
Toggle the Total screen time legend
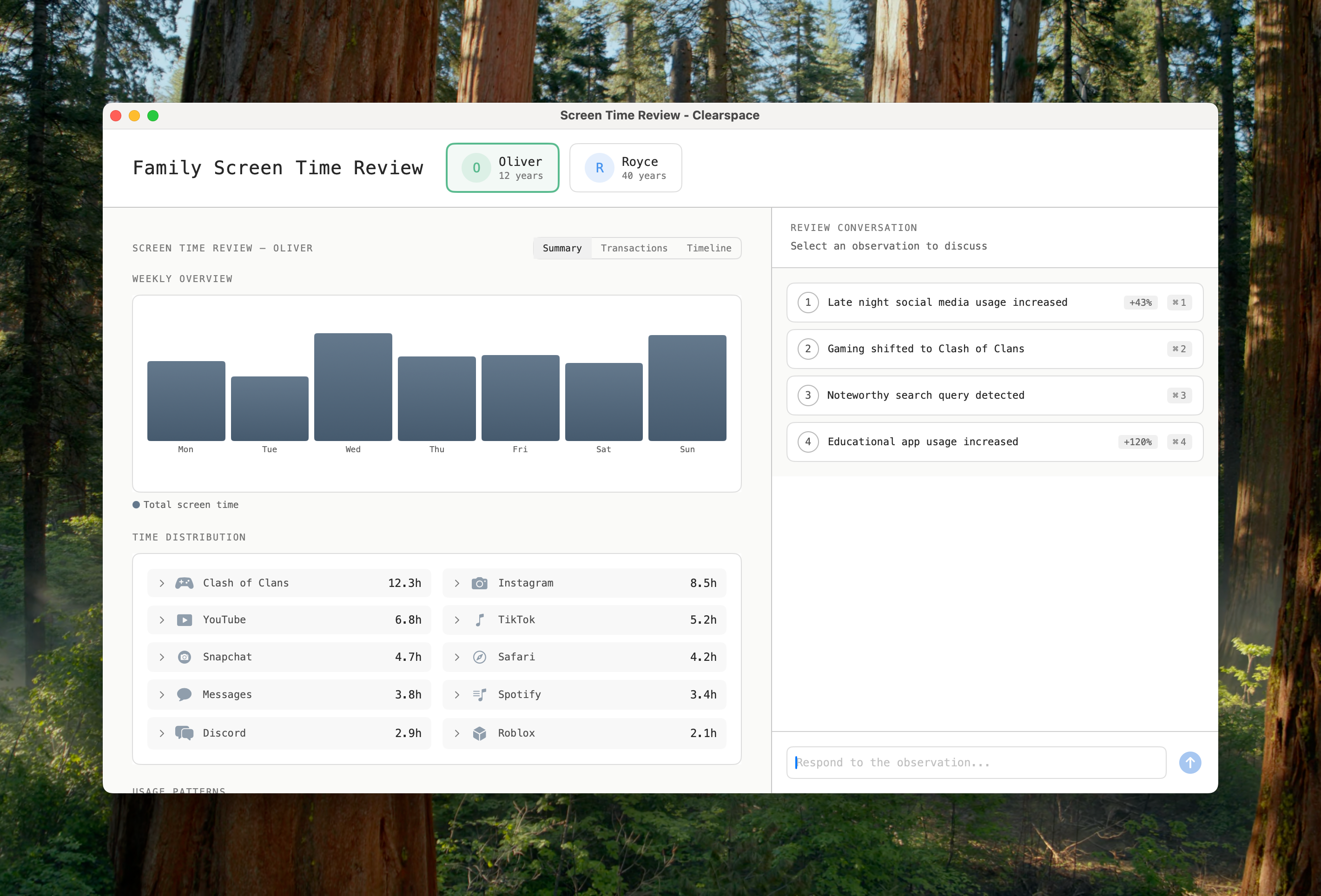tap(185, 505)
